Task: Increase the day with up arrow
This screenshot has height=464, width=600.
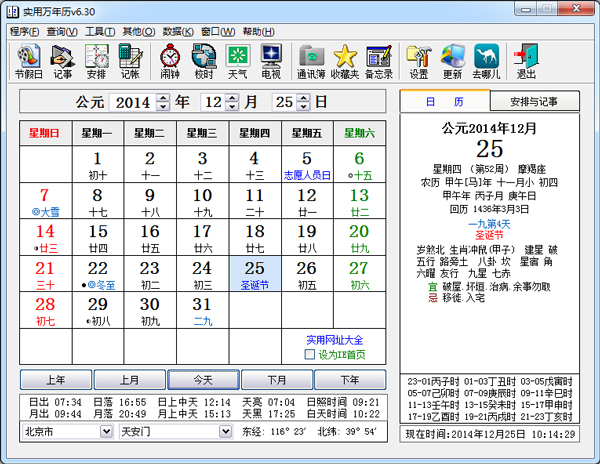Action: coord(303,98)
